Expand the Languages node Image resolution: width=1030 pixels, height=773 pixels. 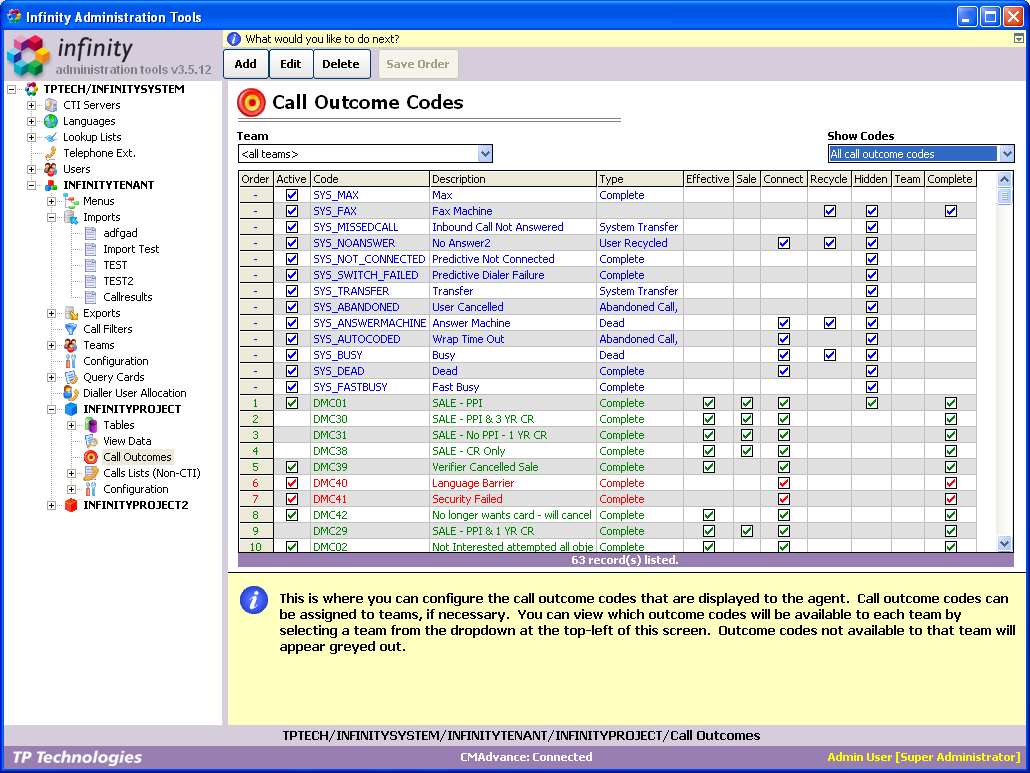tap(31, 121)
